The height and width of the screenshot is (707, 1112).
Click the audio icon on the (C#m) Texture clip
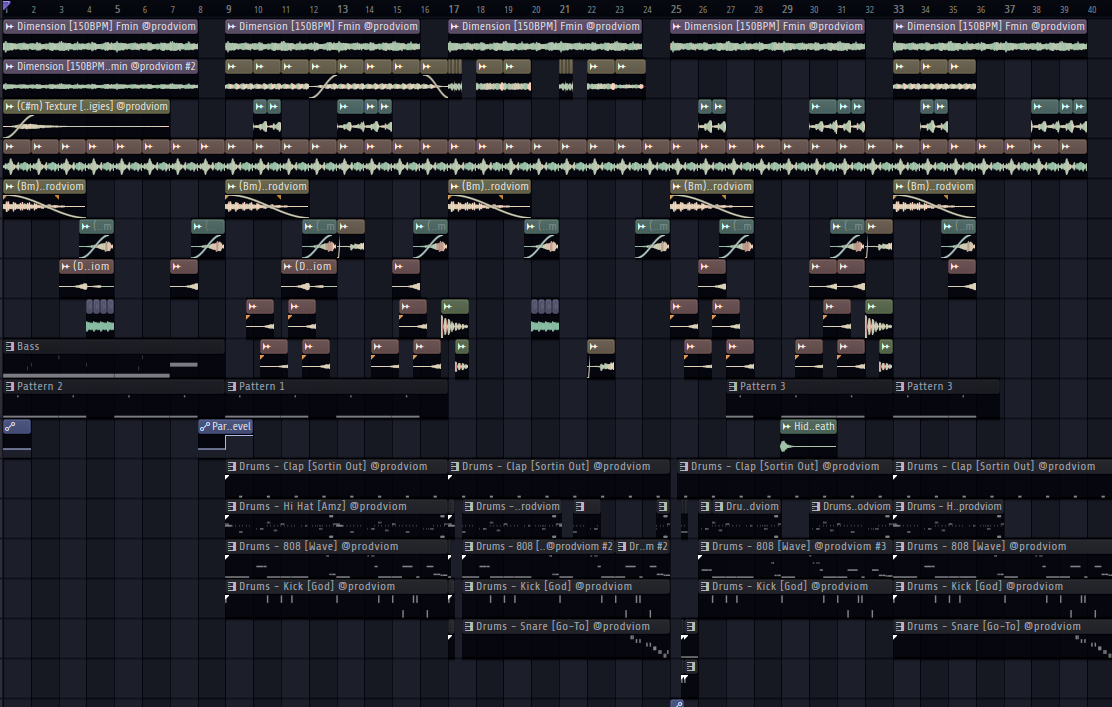pyautogui.click(x=10, y=107)
